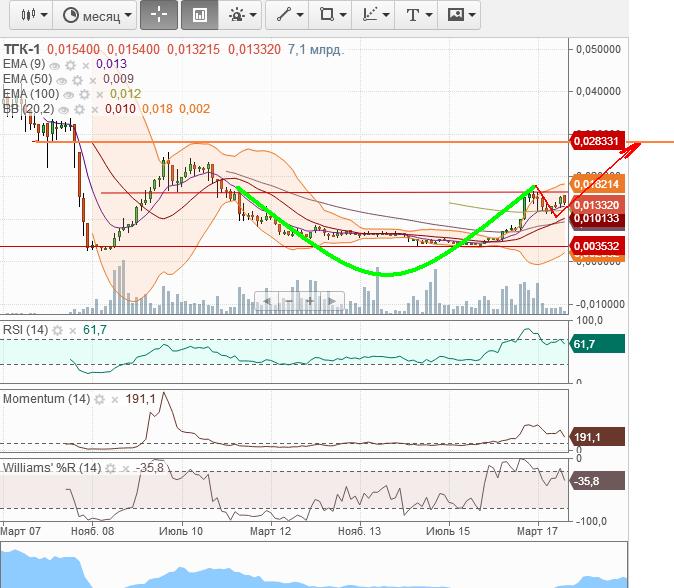The image size is (674, 588).
Task: Remove the Momentum (14) indicator
Action: 115,400
